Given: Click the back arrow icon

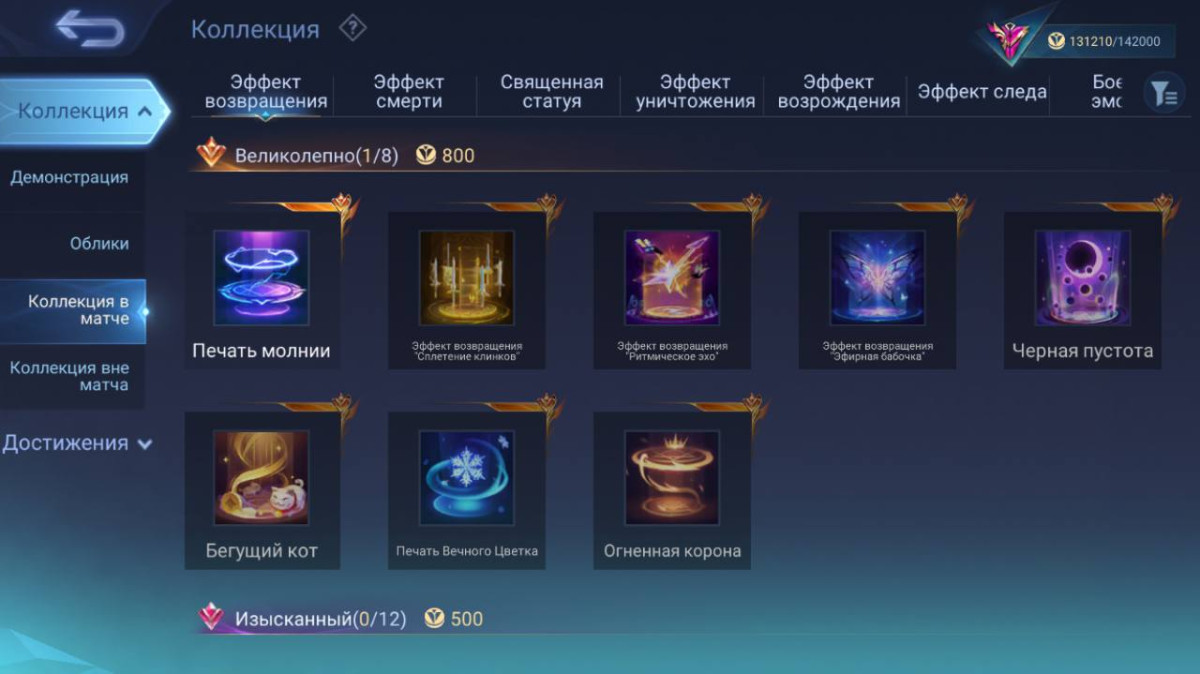Looking at the screenshot, I should pos(90,29).
